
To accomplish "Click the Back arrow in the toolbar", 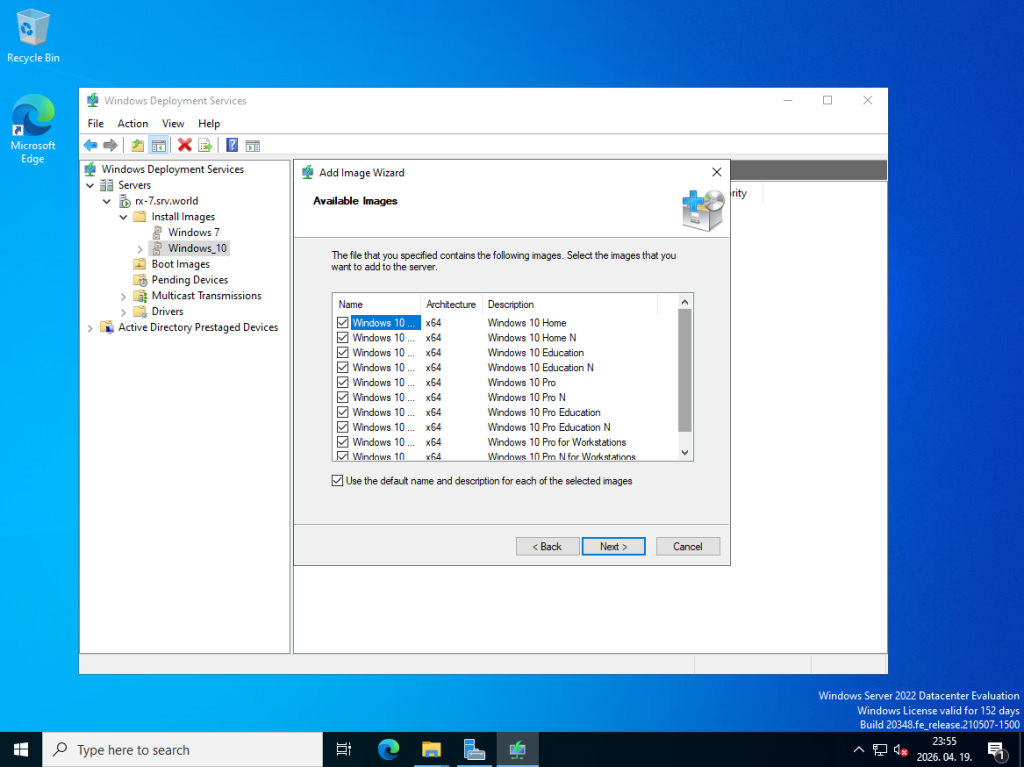I will tap(90, 145).
